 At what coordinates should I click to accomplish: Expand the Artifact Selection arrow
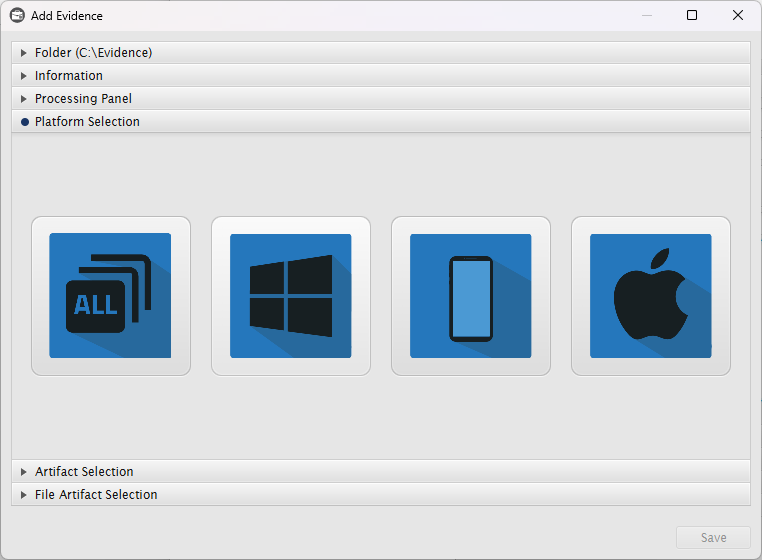coord(23,472)
